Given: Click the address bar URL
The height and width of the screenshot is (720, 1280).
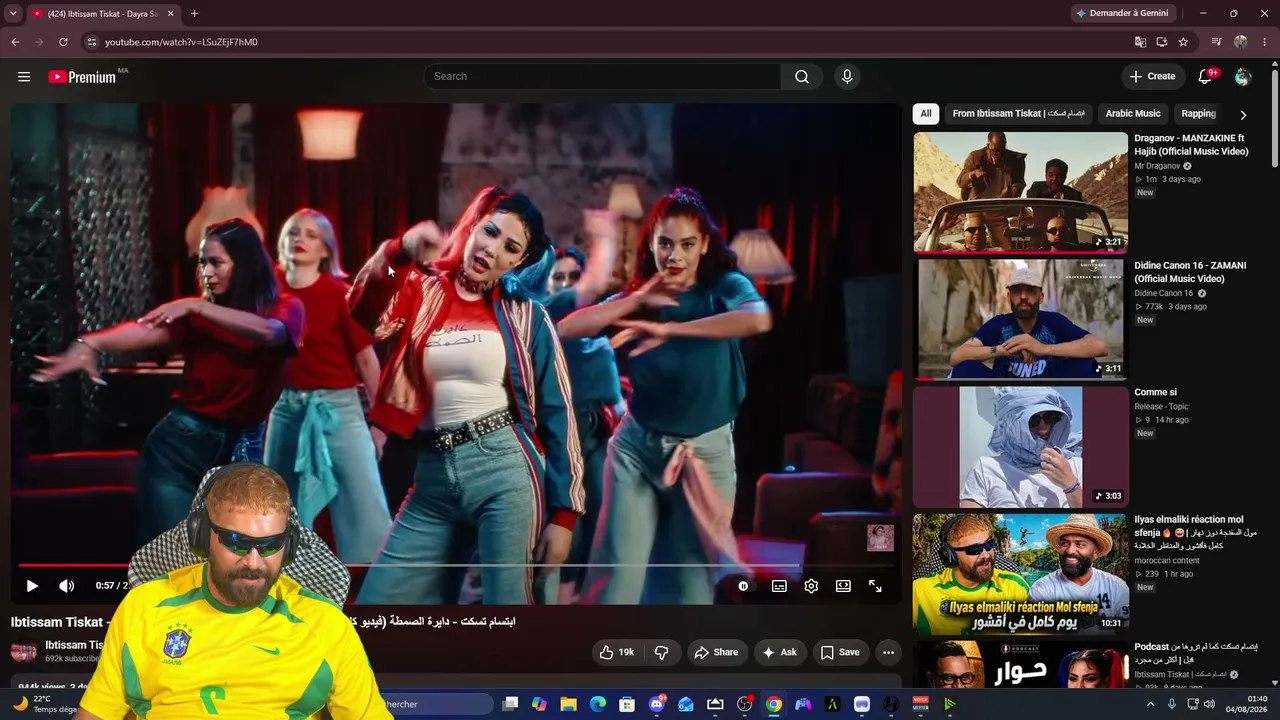Looking at the screenshot, I should 181,42.
